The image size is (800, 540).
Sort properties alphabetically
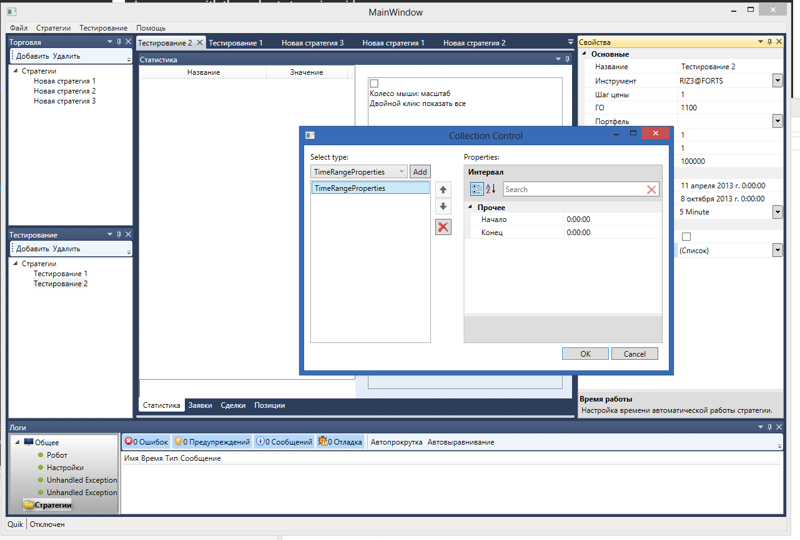(x=490, y=189)
